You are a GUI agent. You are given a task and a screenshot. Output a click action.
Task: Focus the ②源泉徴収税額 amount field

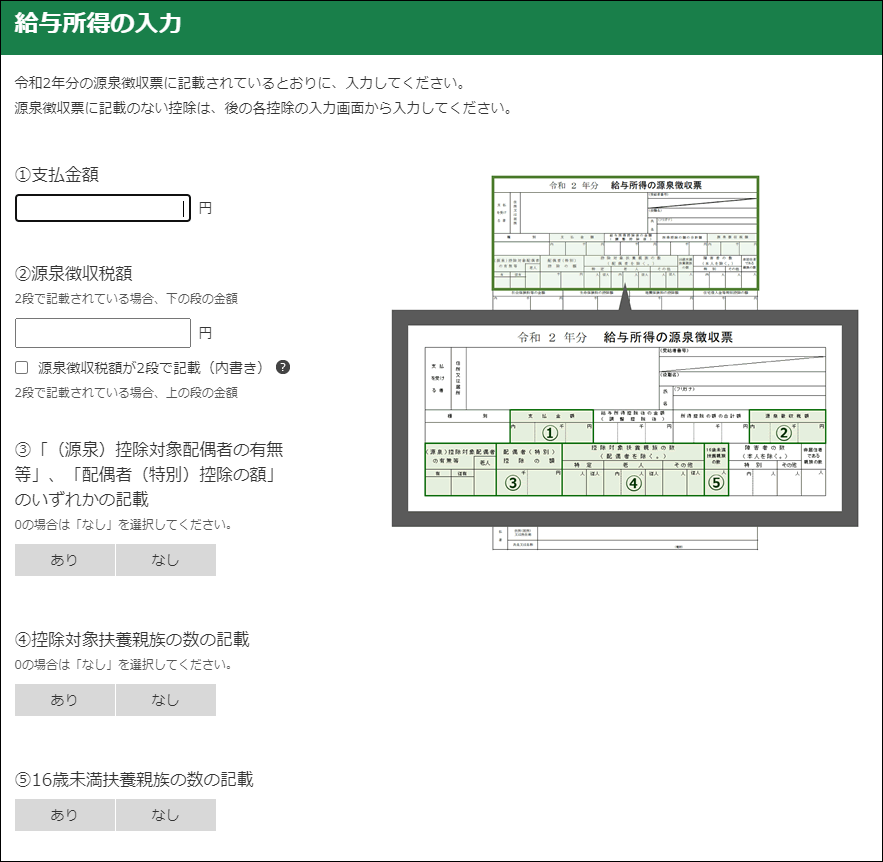click(x=102, y=333)
